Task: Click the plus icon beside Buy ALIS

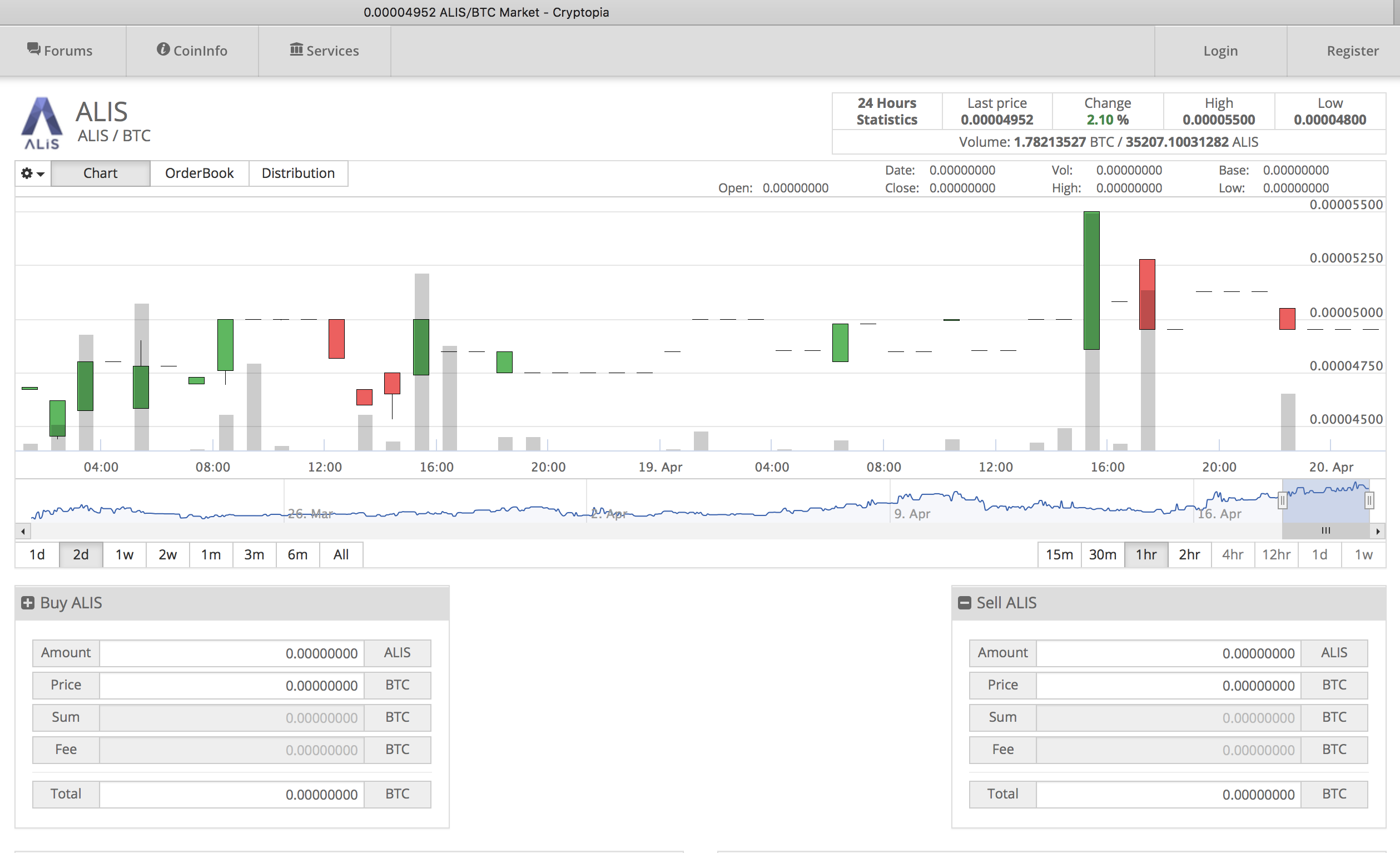Action: coord(27,603)
